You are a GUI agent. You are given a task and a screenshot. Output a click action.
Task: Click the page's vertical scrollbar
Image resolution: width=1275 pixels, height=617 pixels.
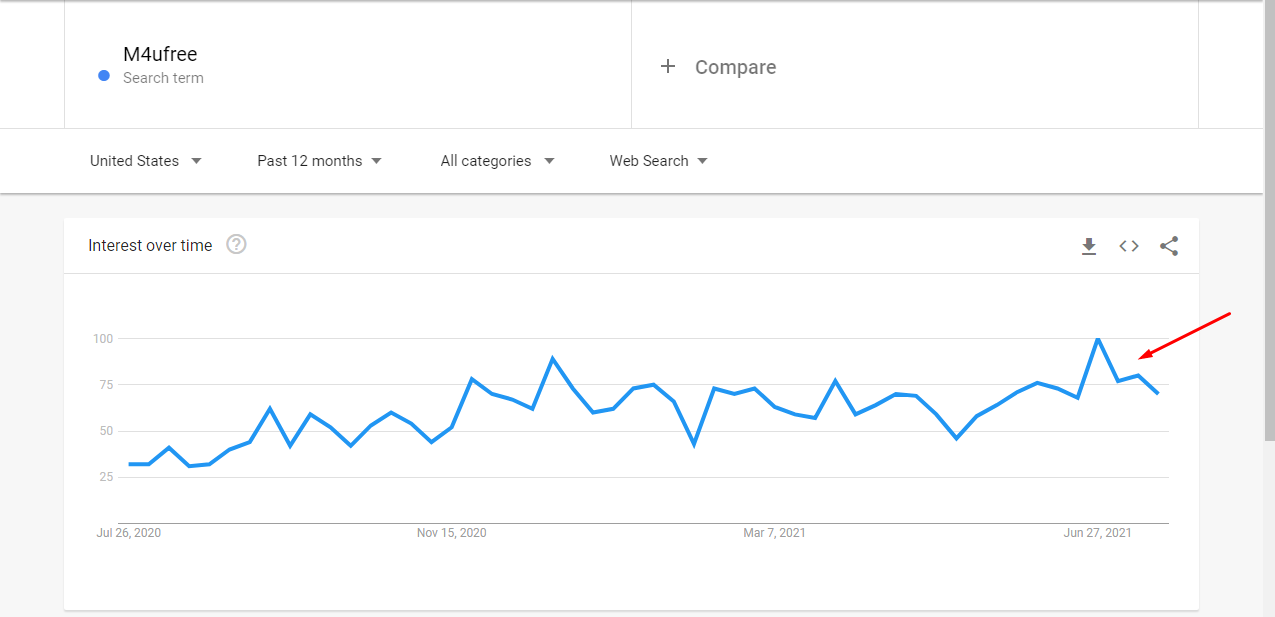pyautogui.click(x=1270, y=220)
